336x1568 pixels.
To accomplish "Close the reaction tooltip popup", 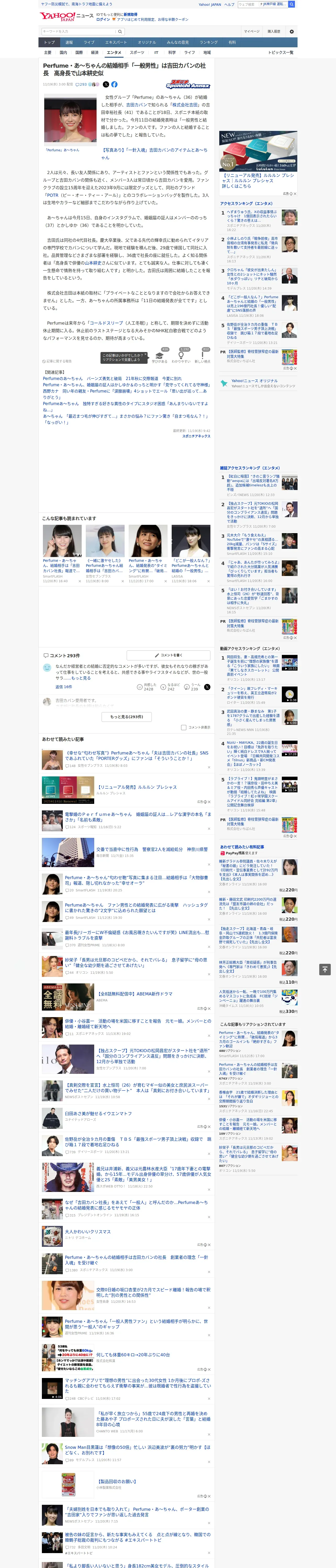I will click(145, 355).
